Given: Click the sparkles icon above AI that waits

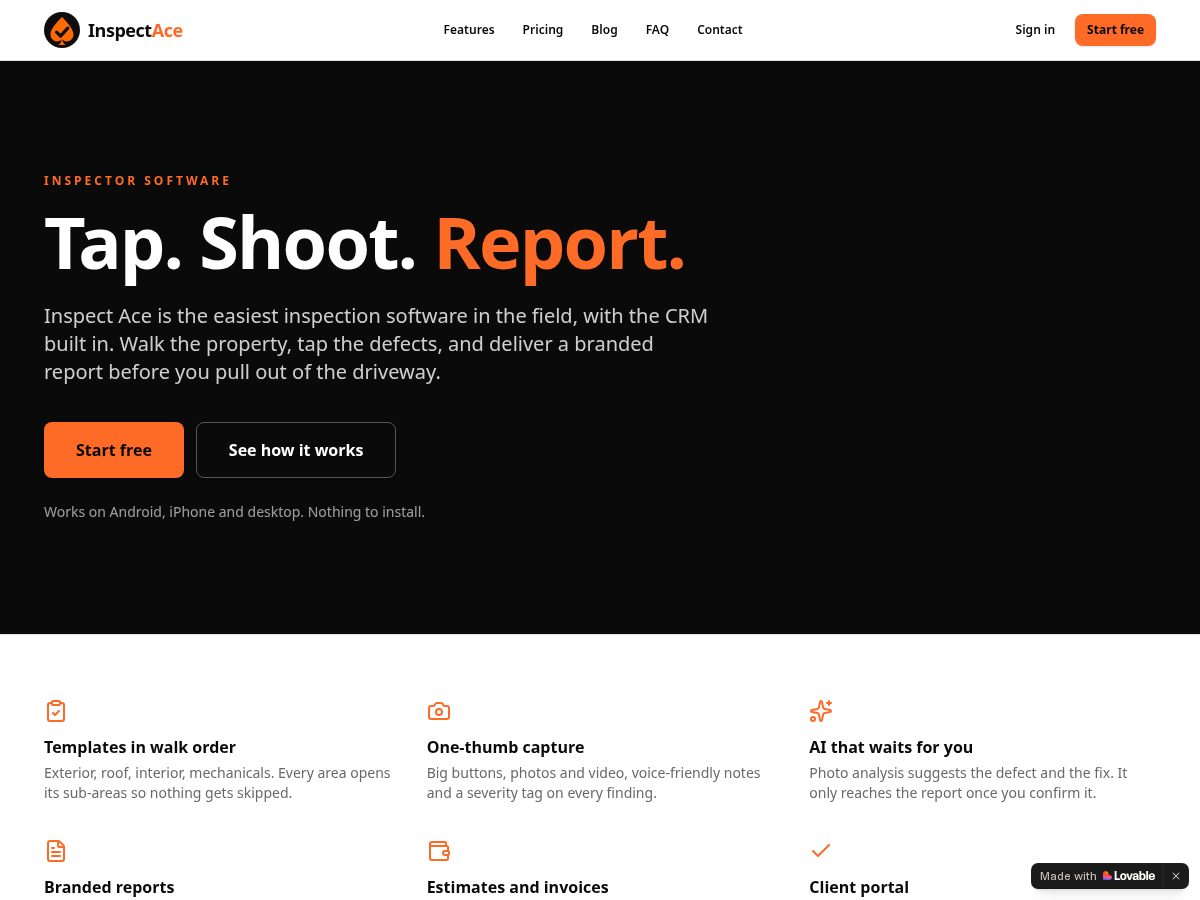Looking at the screenshot, I should (821, 711).
